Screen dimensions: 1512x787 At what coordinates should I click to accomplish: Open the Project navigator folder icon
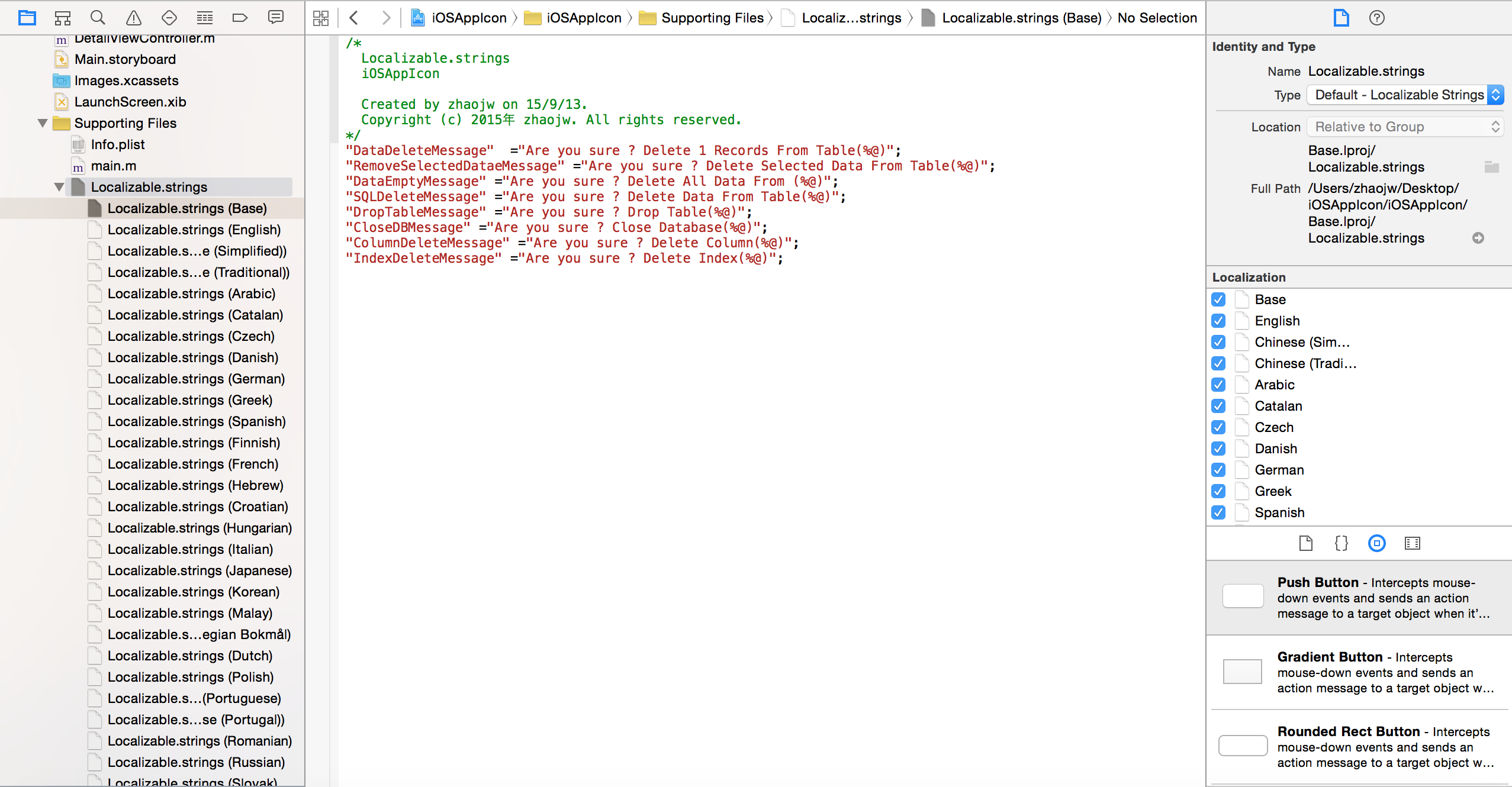click(x=27, y=18)
